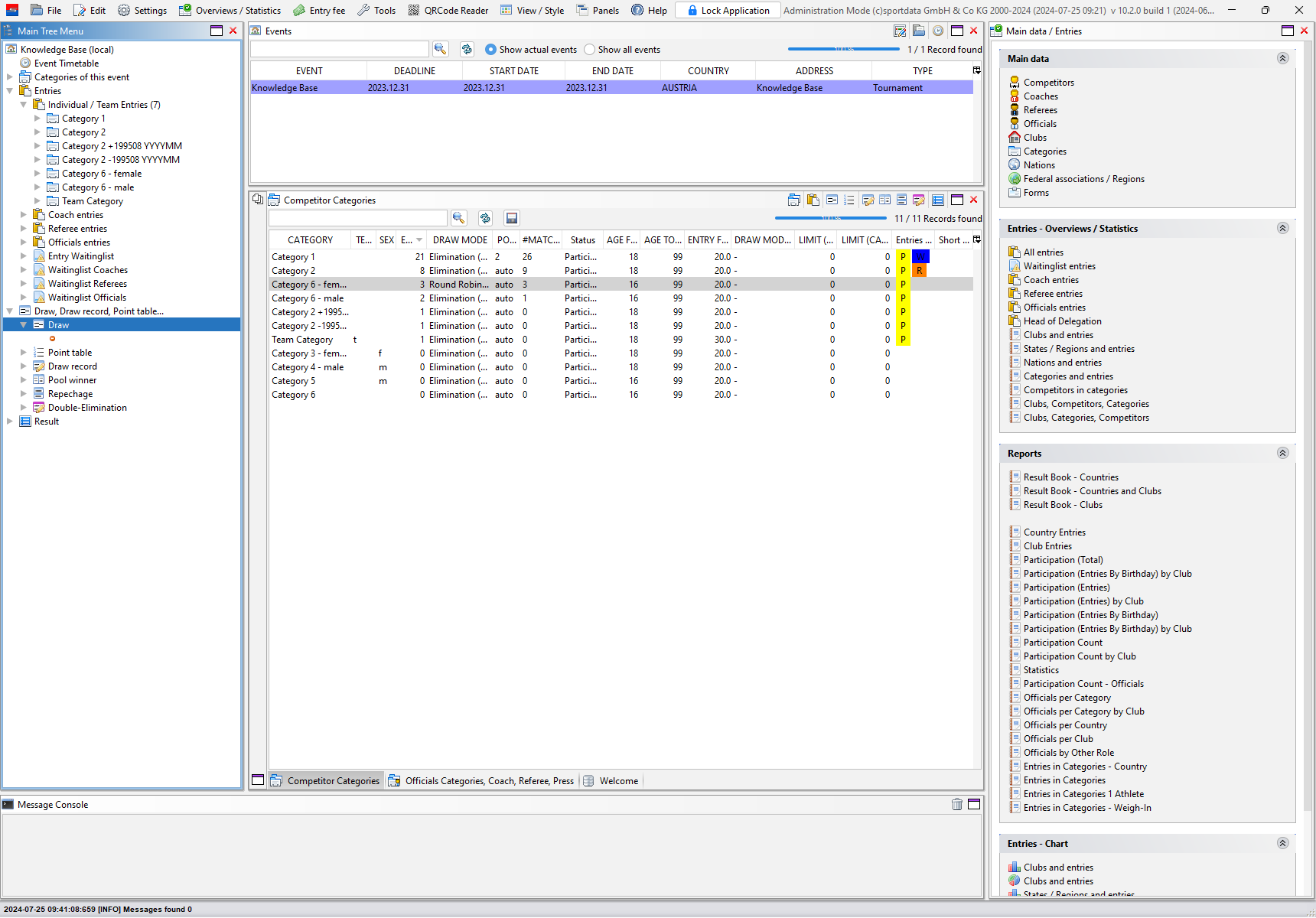The width and height of the screenshot is (1316, 918).
Task: Click the column chooser icon in Events table
Action: click(977, 70)
